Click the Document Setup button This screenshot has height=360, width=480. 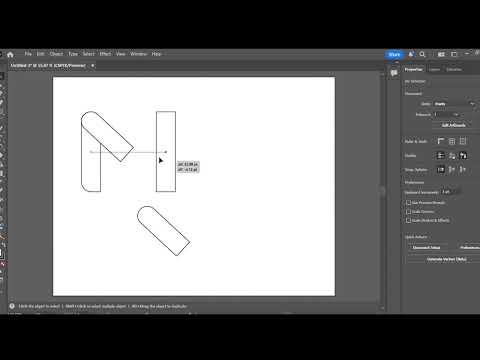point(426,247)
